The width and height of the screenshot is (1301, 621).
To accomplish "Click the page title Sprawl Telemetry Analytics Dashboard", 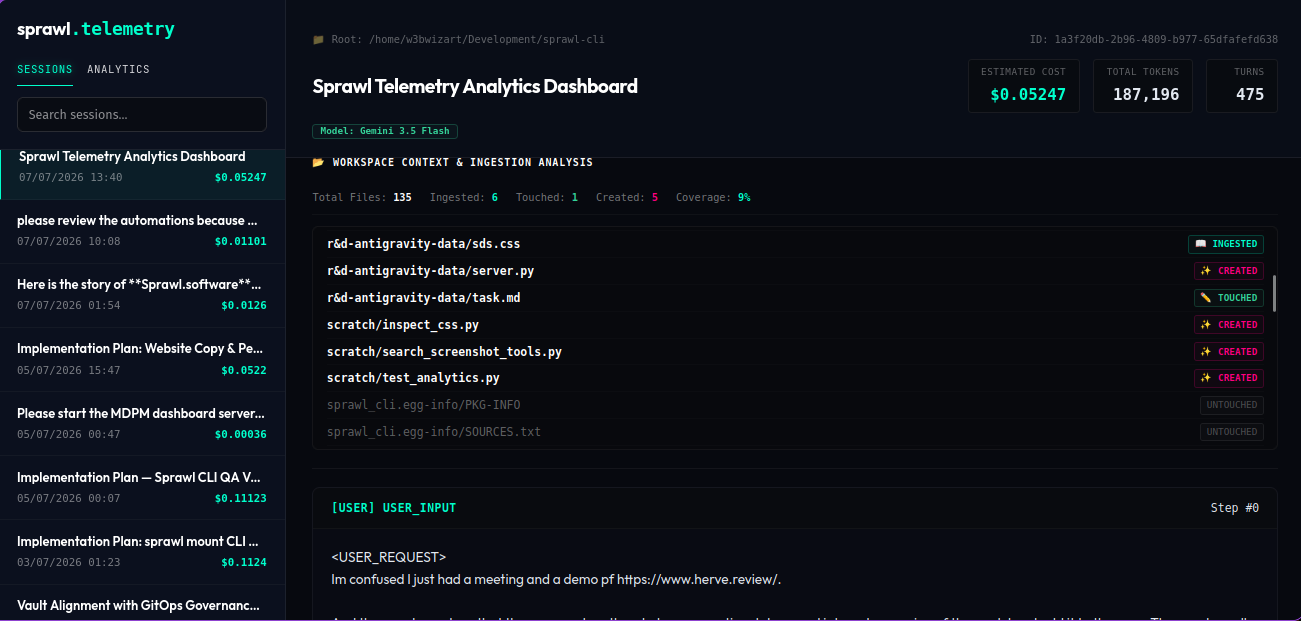I will tap(475, 86).
